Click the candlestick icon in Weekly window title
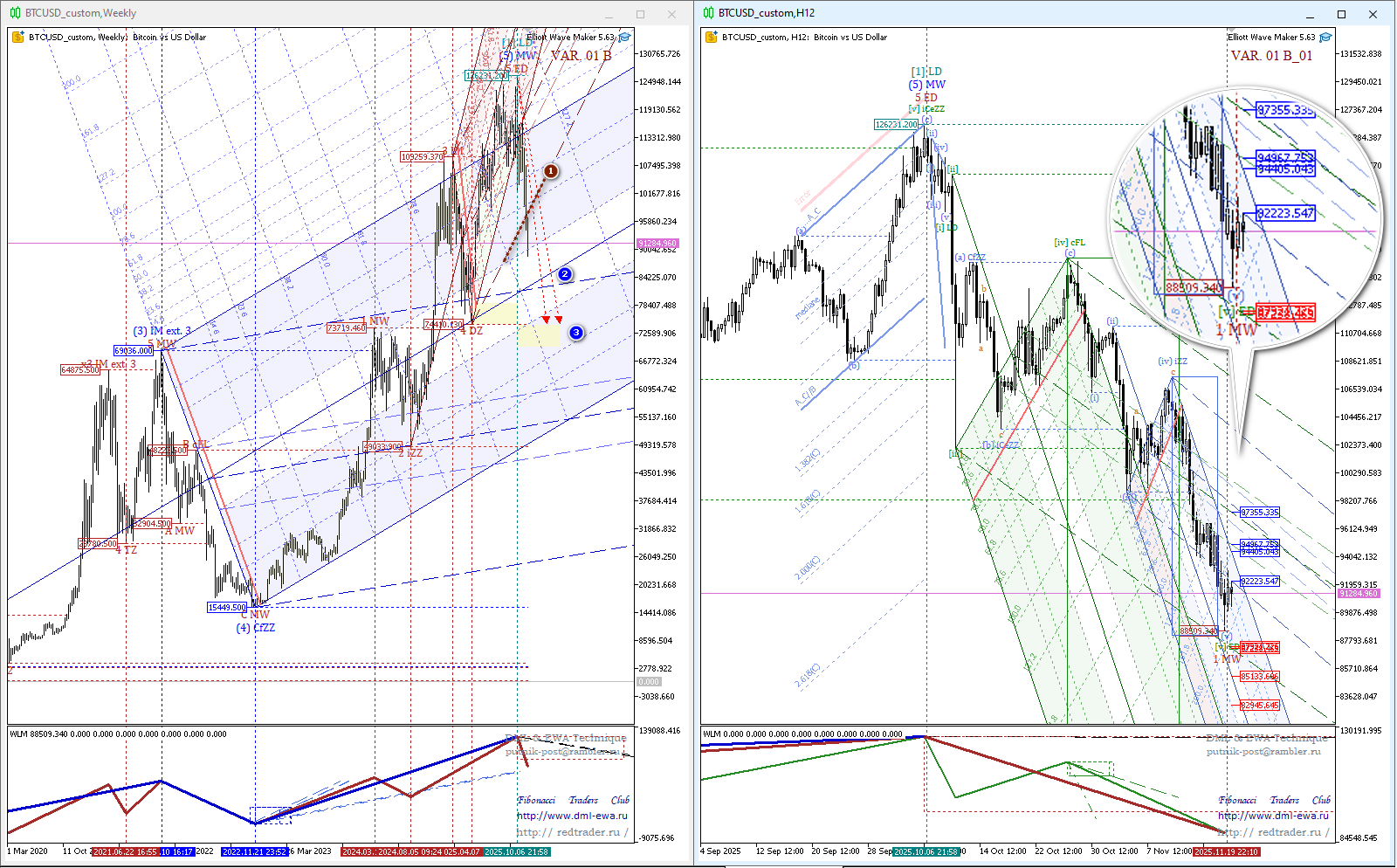Image resolution: width=1397 pixels, height=868 pixels. pos(14,13)
